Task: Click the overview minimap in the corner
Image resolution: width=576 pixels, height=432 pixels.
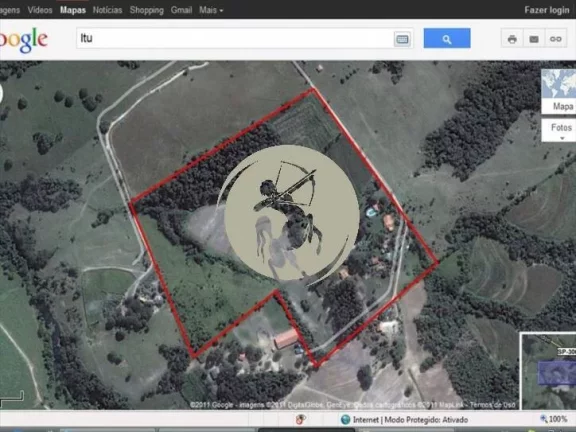Action: point(548,370)
